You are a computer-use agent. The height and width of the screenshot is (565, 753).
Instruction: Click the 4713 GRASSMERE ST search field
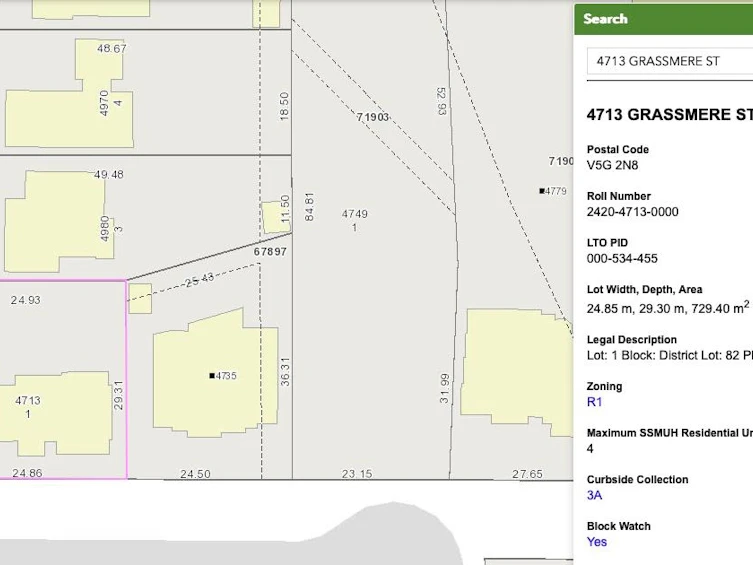pos(669,61)
